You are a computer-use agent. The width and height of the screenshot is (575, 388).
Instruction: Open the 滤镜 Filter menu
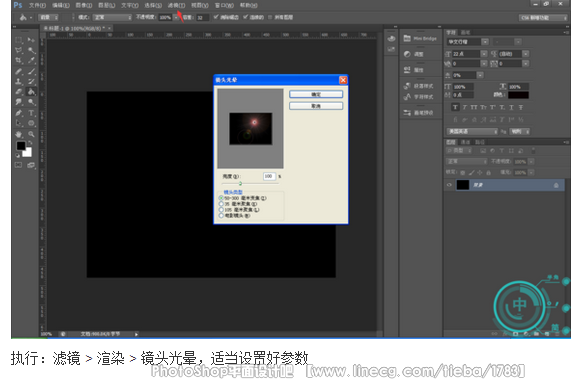176,5
